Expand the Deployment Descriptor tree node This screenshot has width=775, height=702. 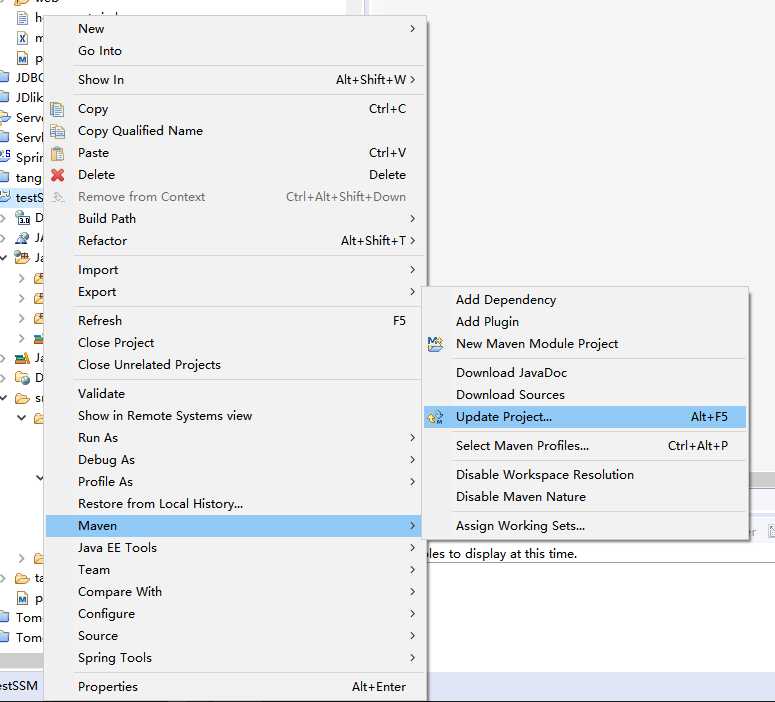click(3, 218)
